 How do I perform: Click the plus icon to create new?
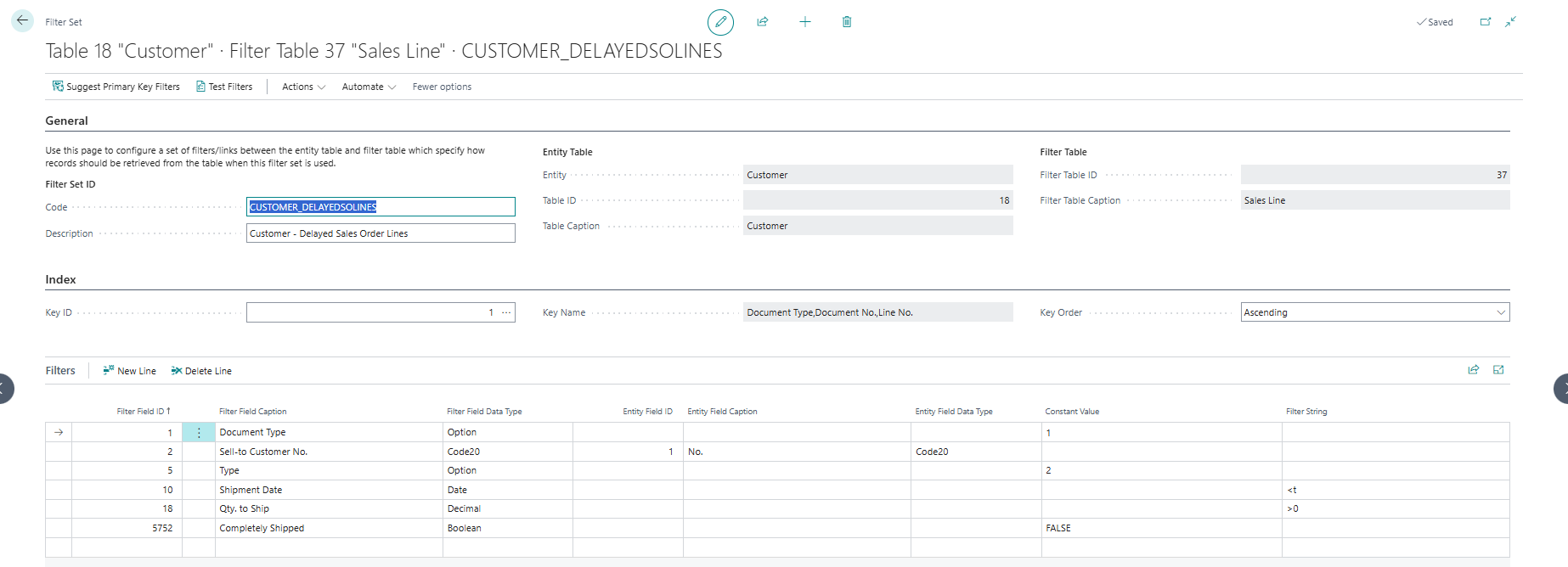805,22
